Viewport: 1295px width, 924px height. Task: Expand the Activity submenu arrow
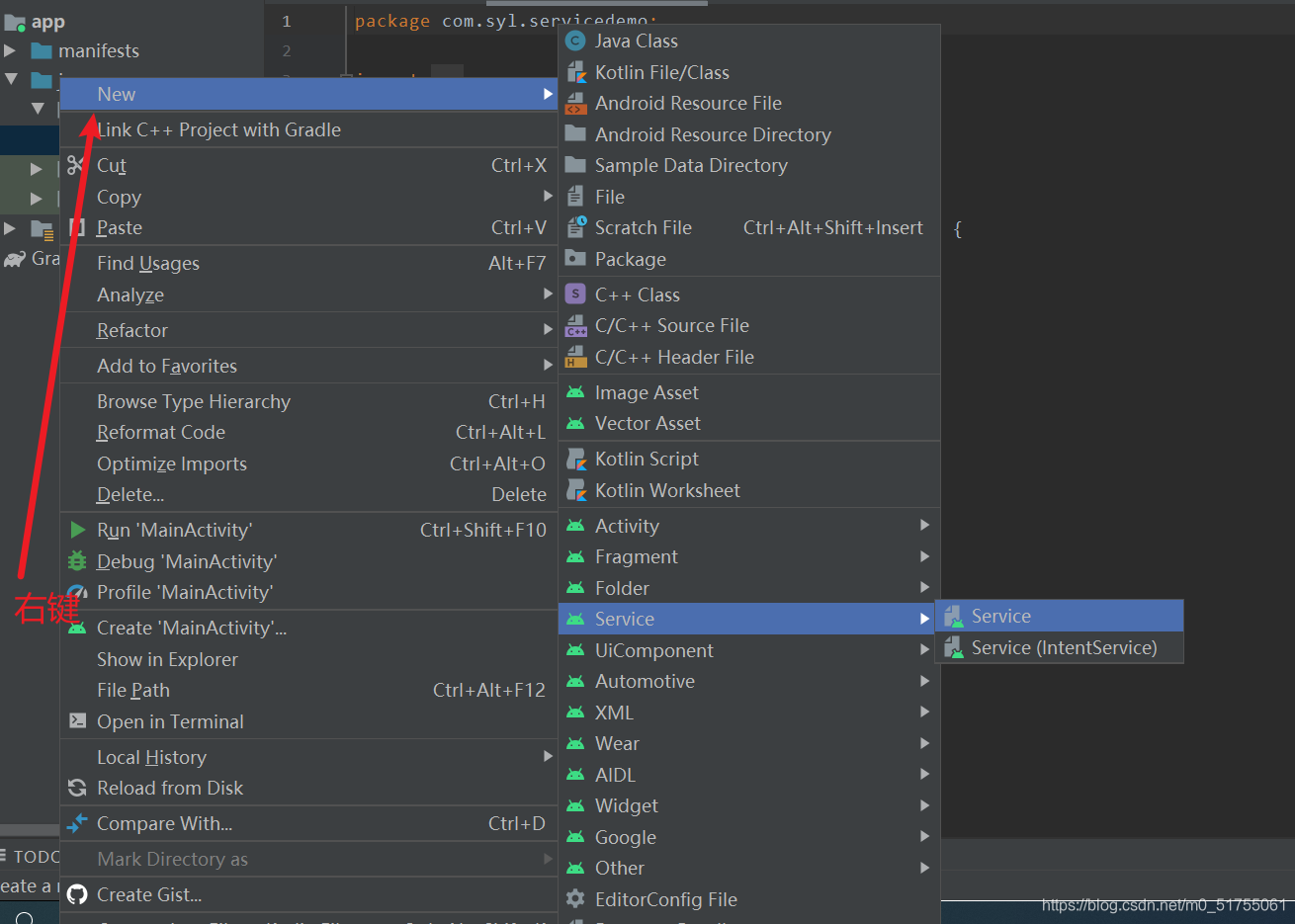(924, 525)
